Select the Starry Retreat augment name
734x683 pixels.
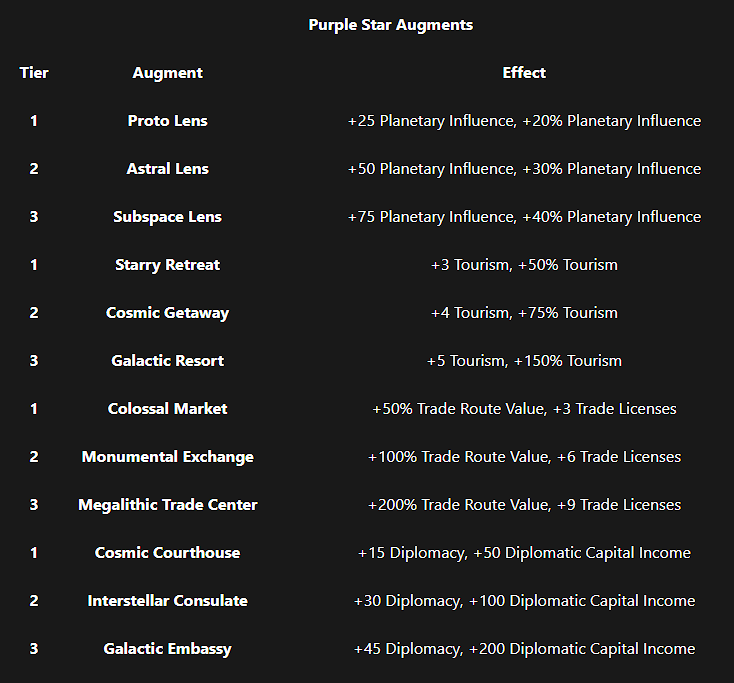[x=167, y=265]
